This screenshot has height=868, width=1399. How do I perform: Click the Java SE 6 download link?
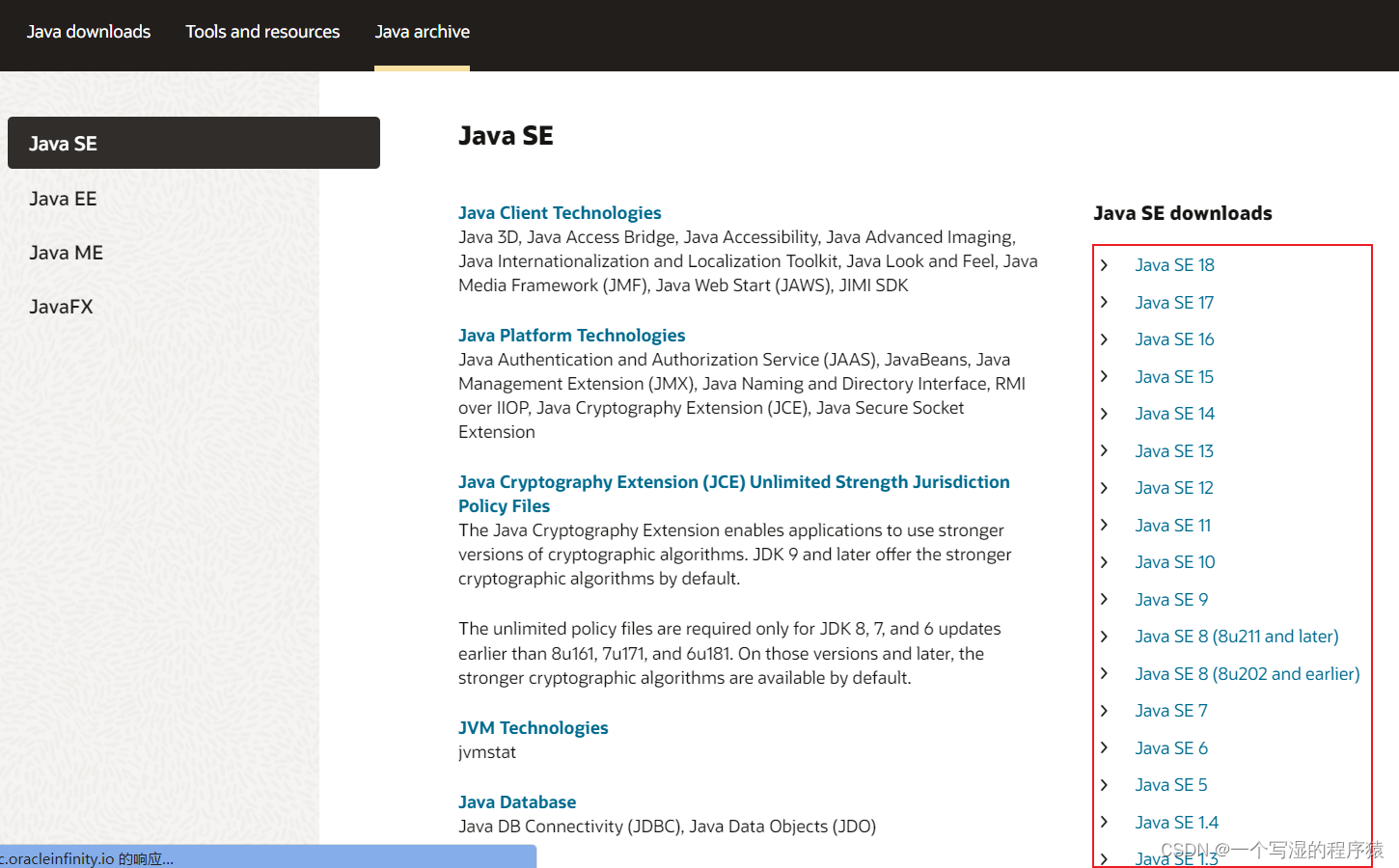[1171, 747]
